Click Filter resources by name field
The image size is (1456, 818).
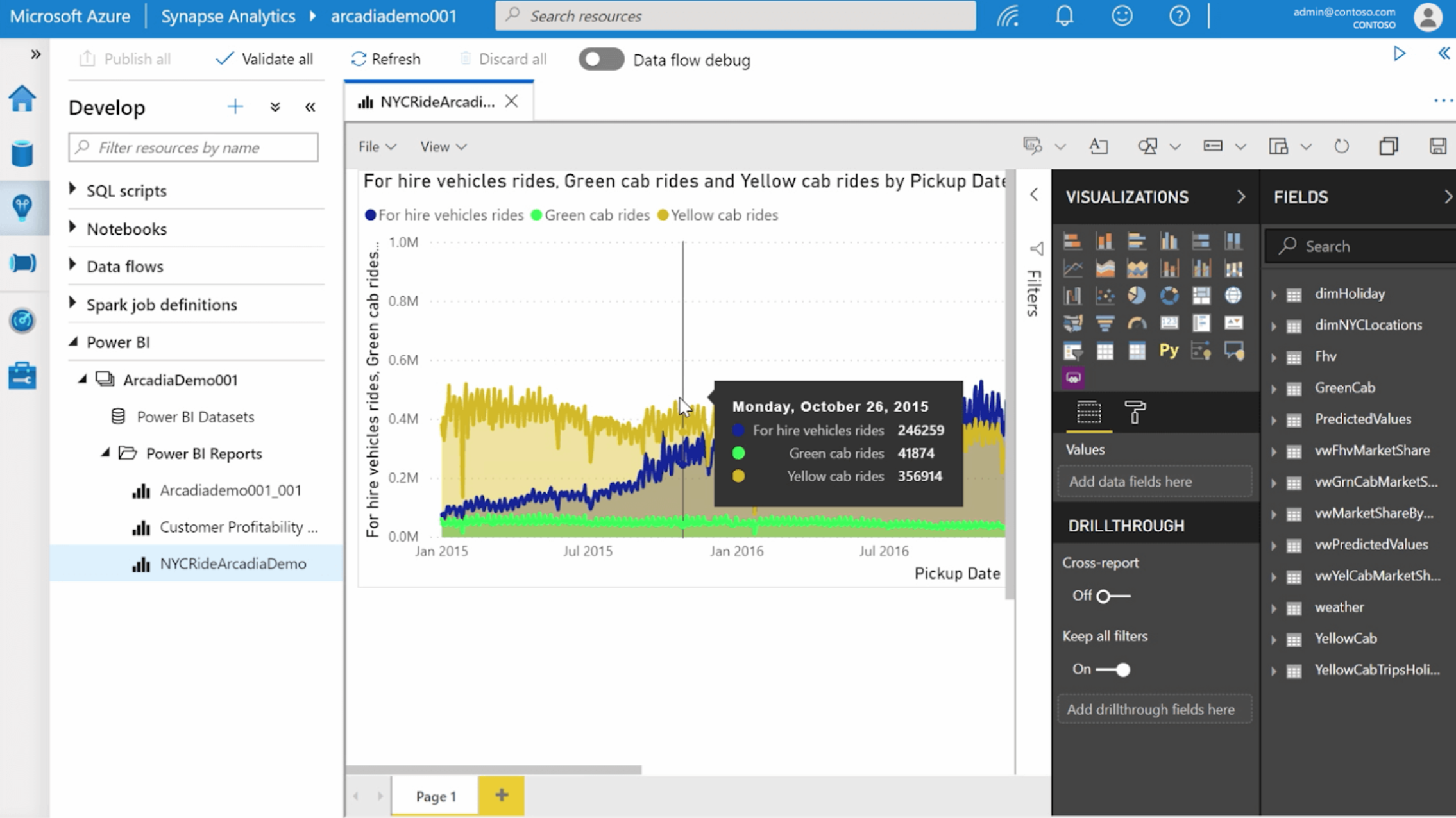(x=193, y=147)
